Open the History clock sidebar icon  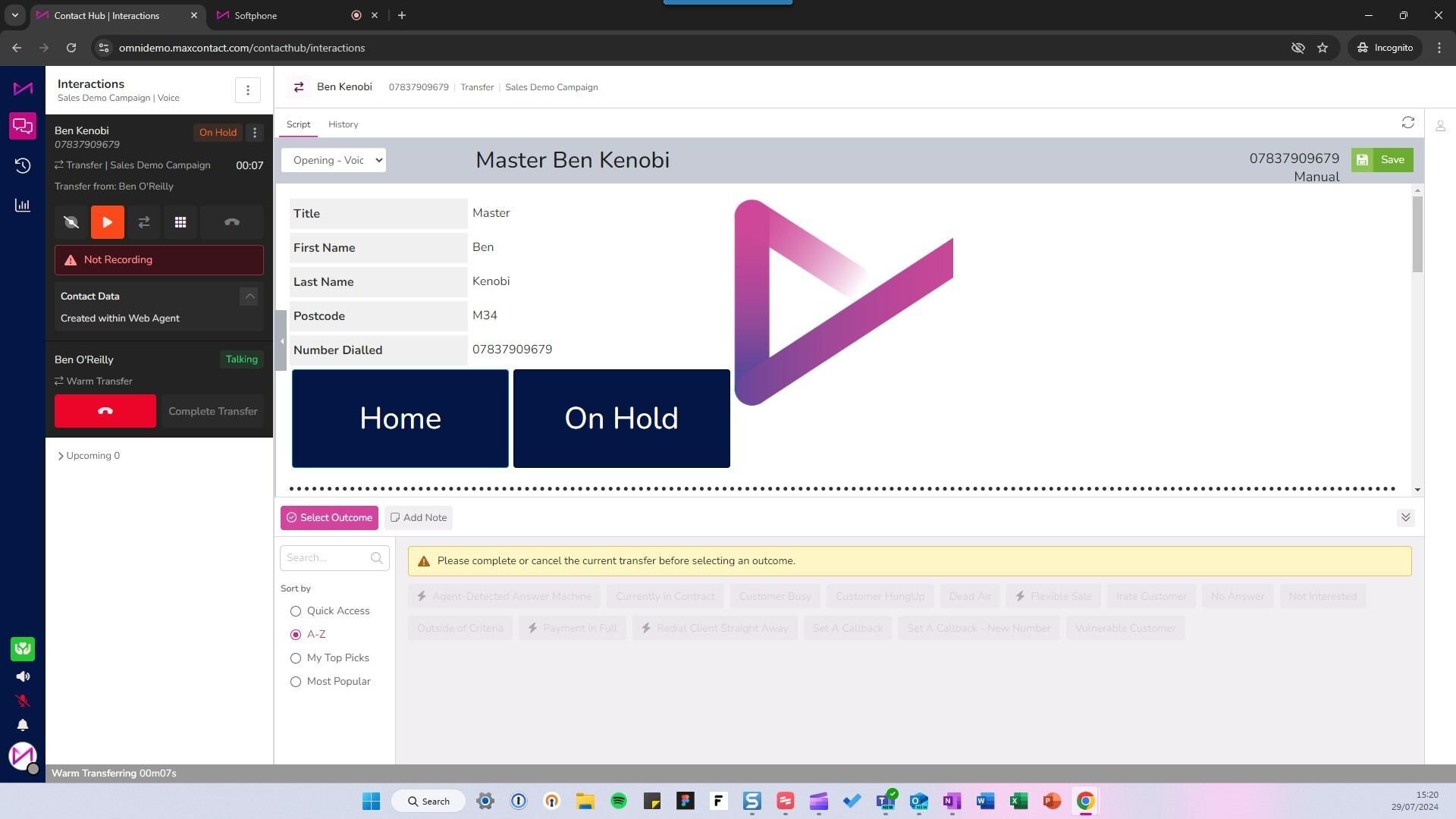[x=23, y=165]
